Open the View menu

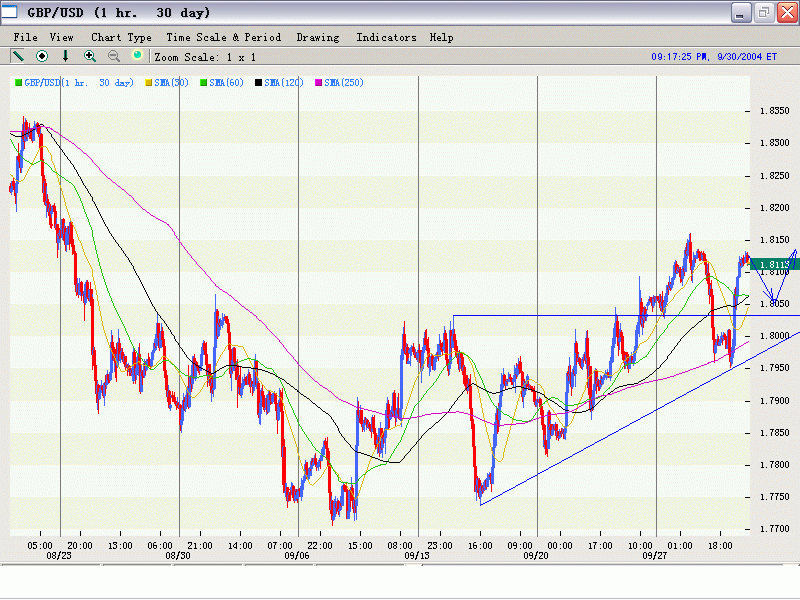click(x=61, y=37)
